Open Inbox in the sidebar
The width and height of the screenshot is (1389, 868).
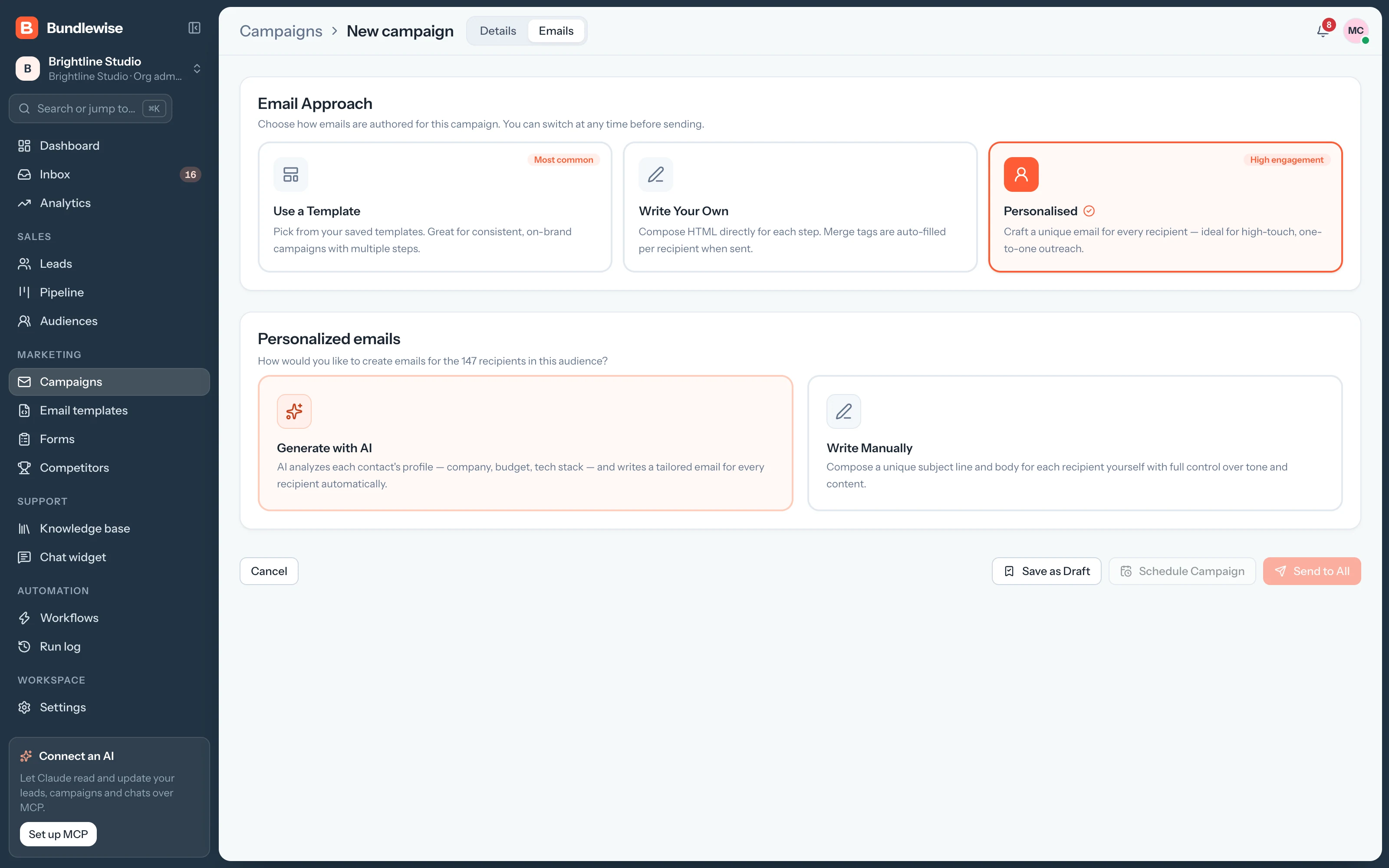click(109, 174)
